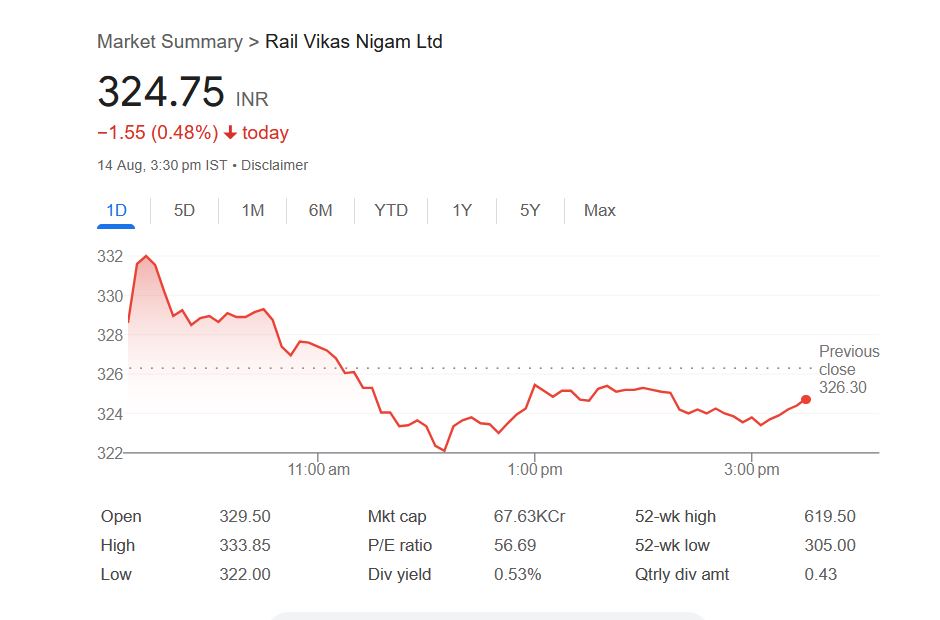The height and width of the screenshot is (620, 940).
Task: Click the 3:00 pm axis label
Action: (x=752, y=470)
